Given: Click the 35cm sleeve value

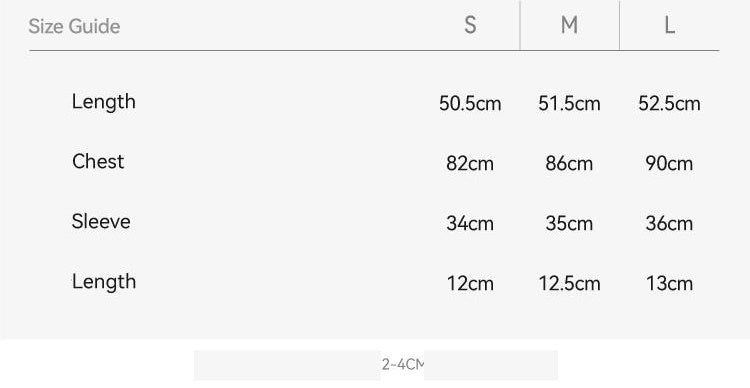Looking at the screenshot, I should point(569,223).
